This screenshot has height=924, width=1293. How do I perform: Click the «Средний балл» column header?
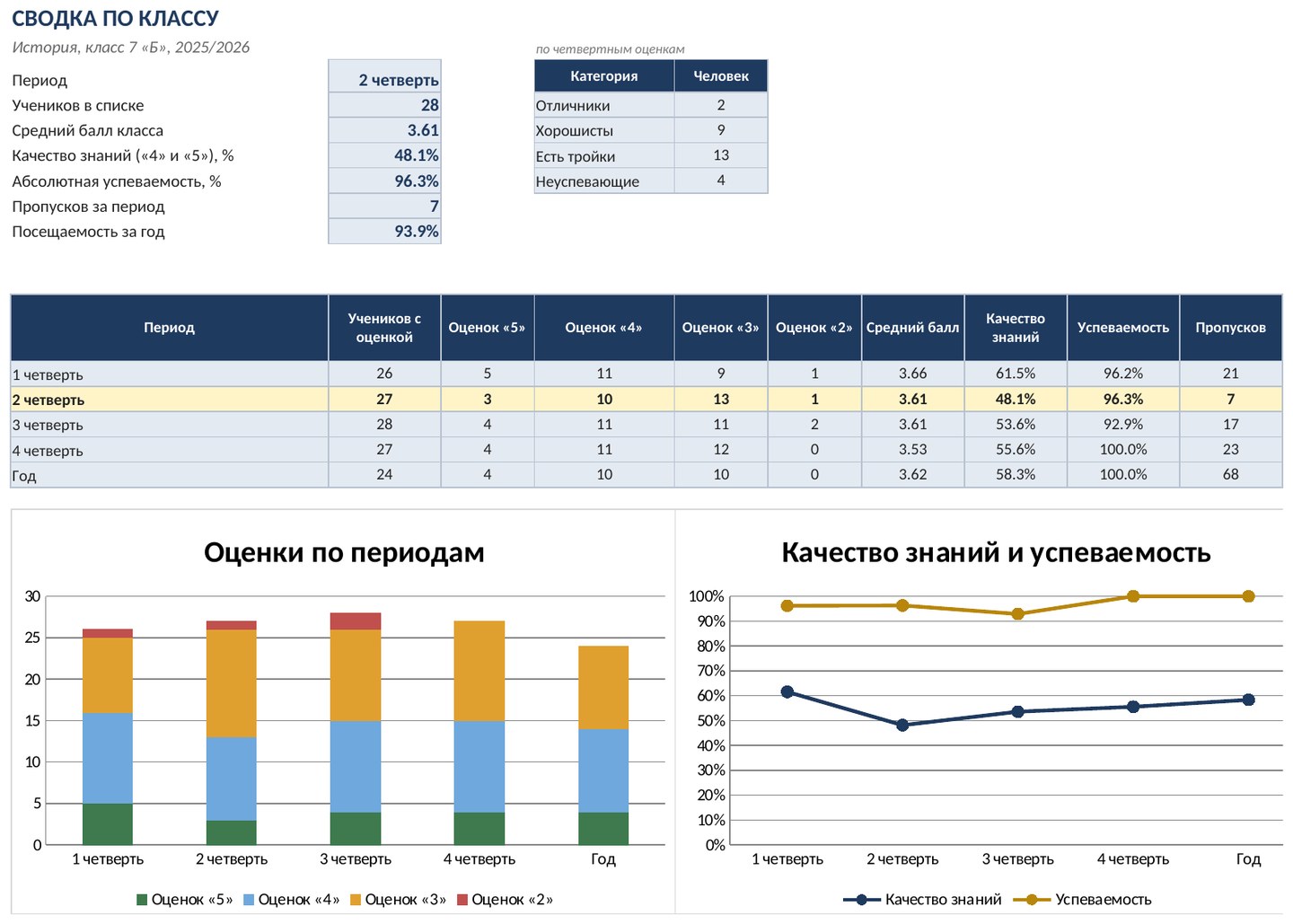click(x=913, y=328)
